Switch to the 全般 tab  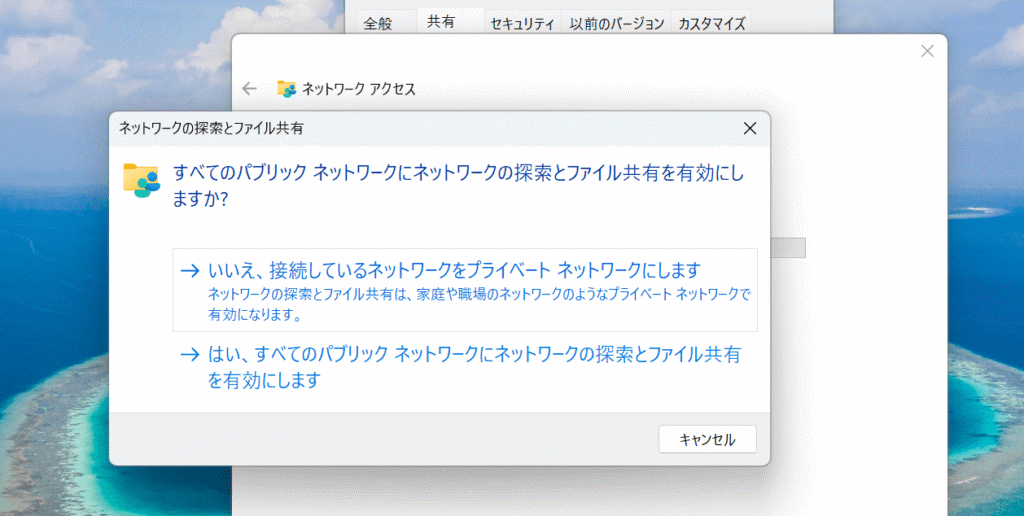379,23
